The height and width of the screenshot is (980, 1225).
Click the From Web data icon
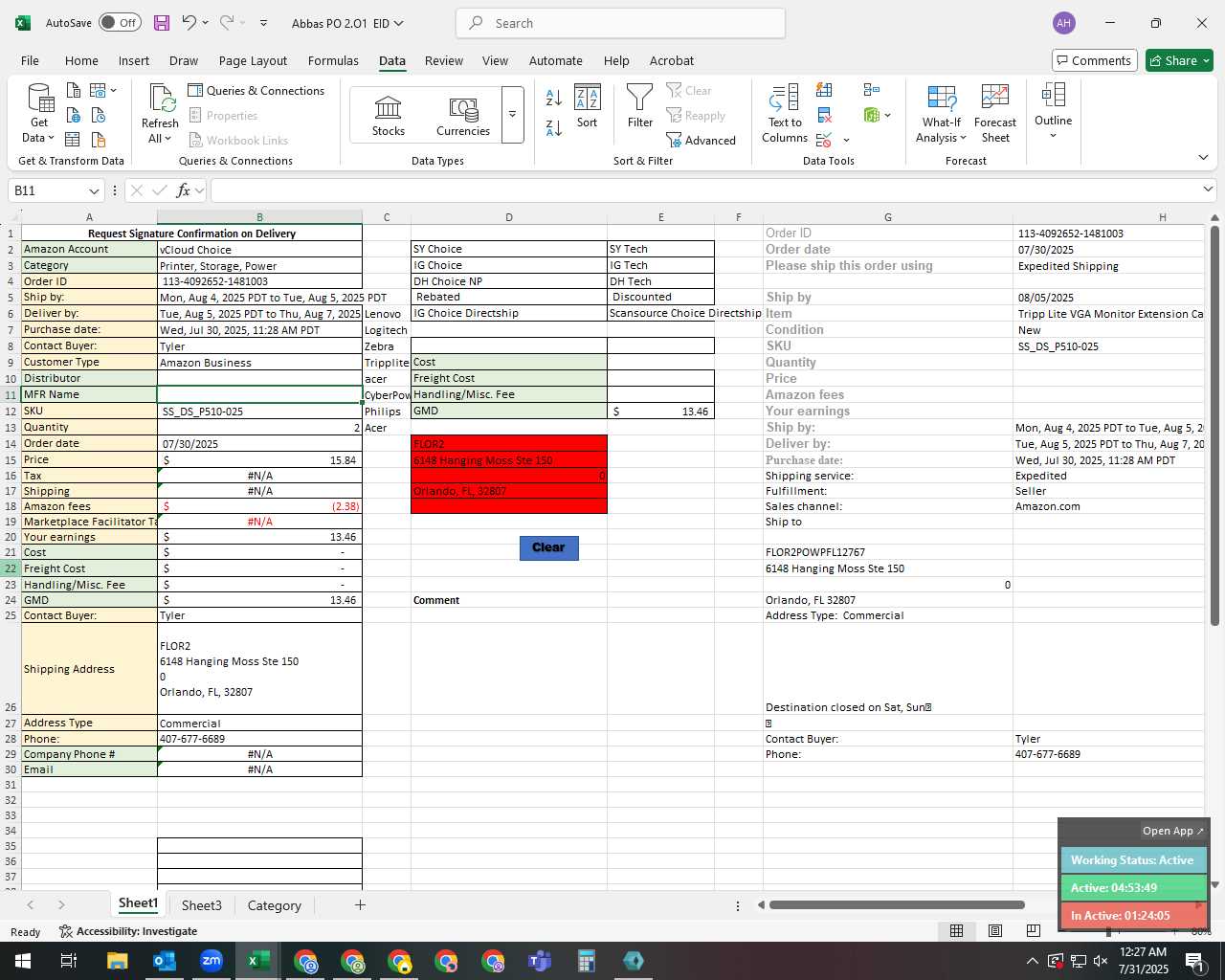[74, 116]
